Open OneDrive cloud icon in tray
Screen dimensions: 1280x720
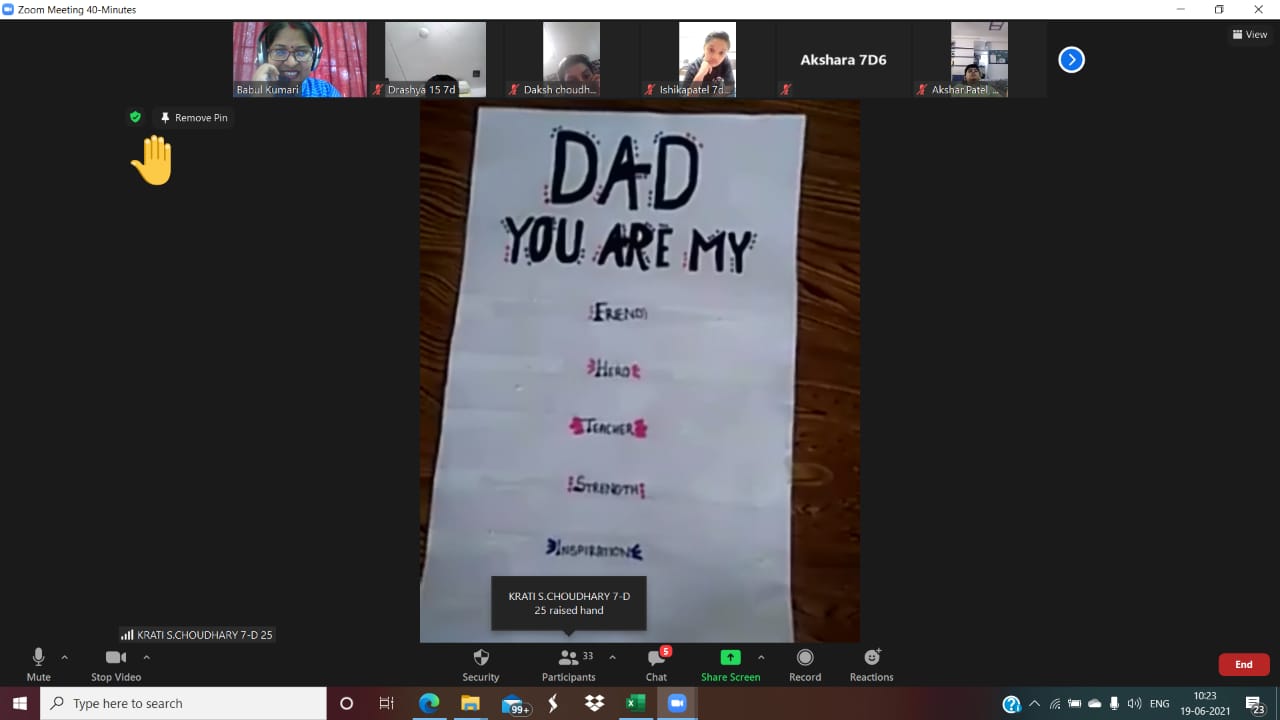click(x=1095, y=704)
